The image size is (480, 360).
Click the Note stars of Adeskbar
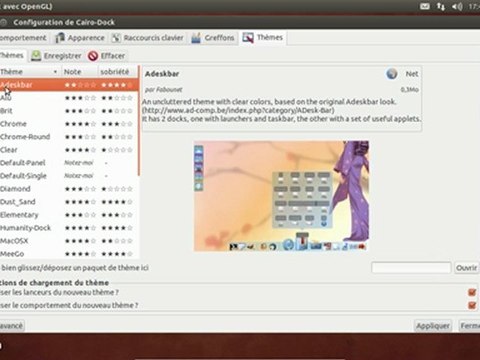tap(80, 85)
